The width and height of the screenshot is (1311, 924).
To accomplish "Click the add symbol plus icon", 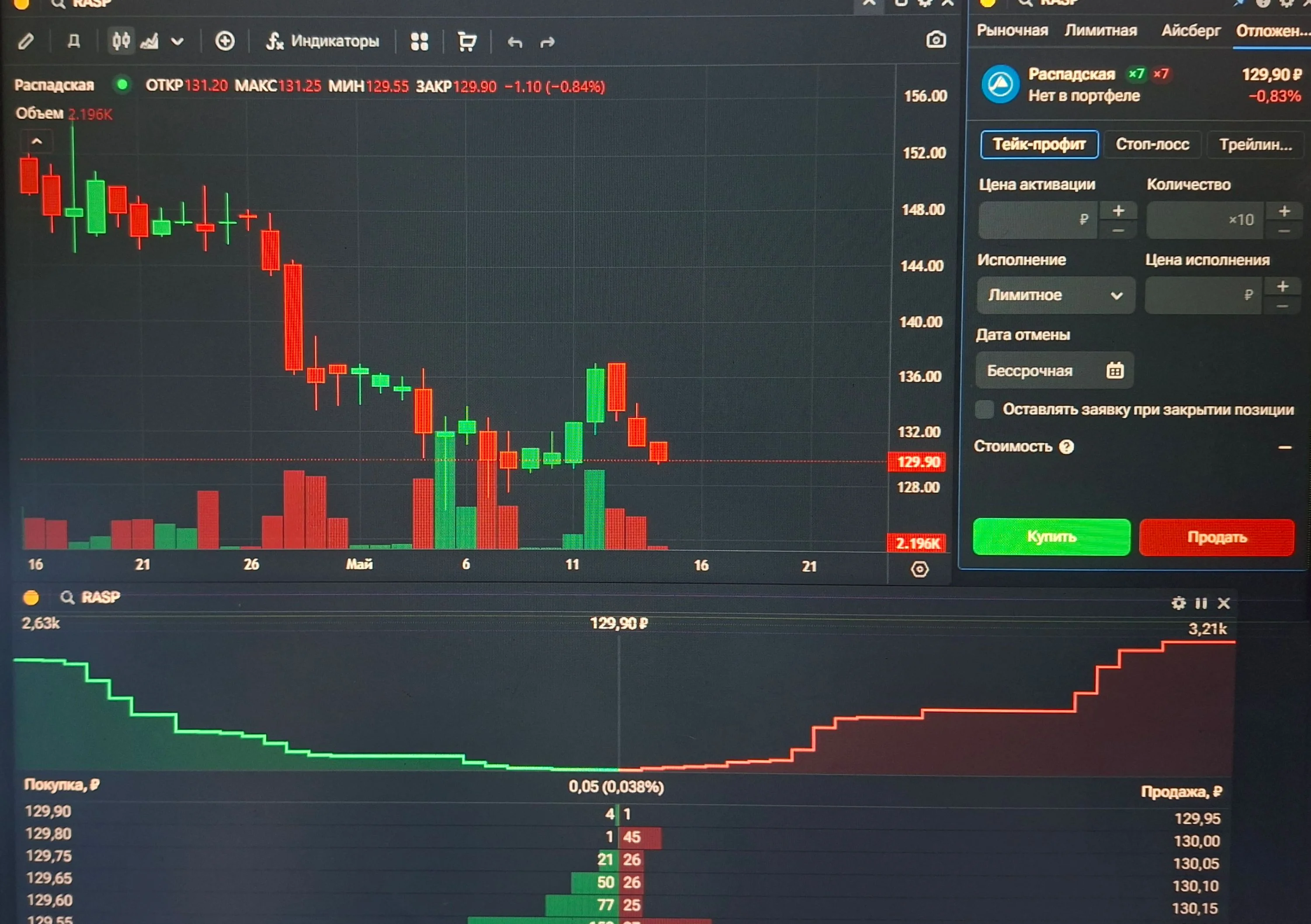I will coord(225,41).
